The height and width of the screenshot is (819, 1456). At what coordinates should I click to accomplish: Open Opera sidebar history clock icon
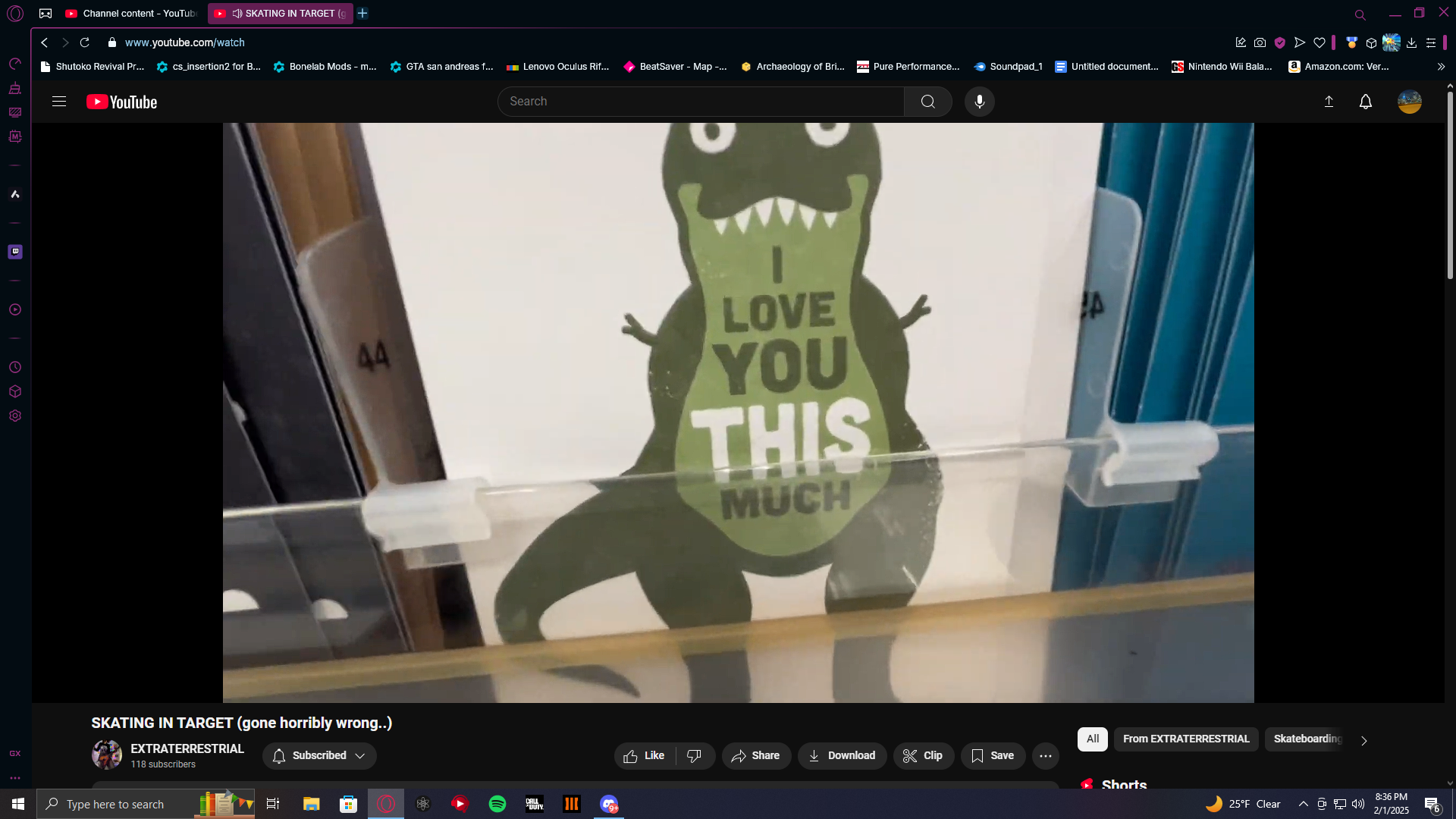pyautogui.click(x=15, y=368)
